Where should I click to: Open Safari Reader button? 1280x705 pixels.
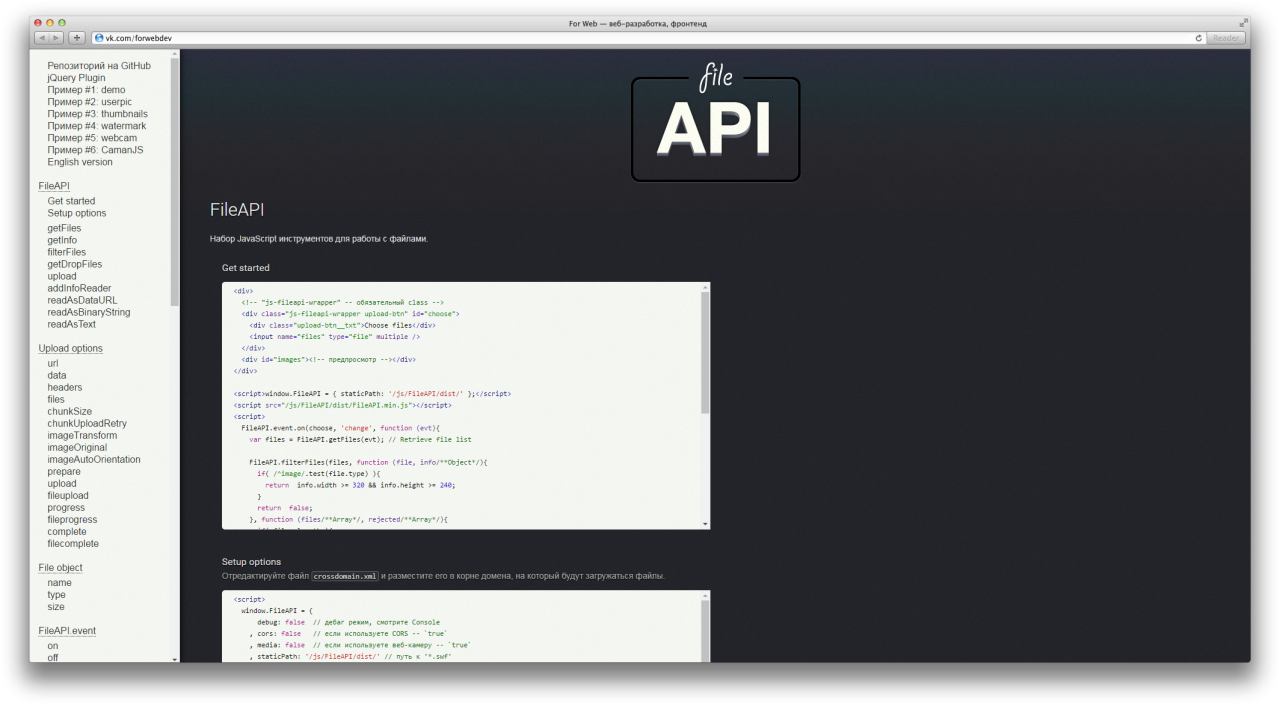point(1225,38)
